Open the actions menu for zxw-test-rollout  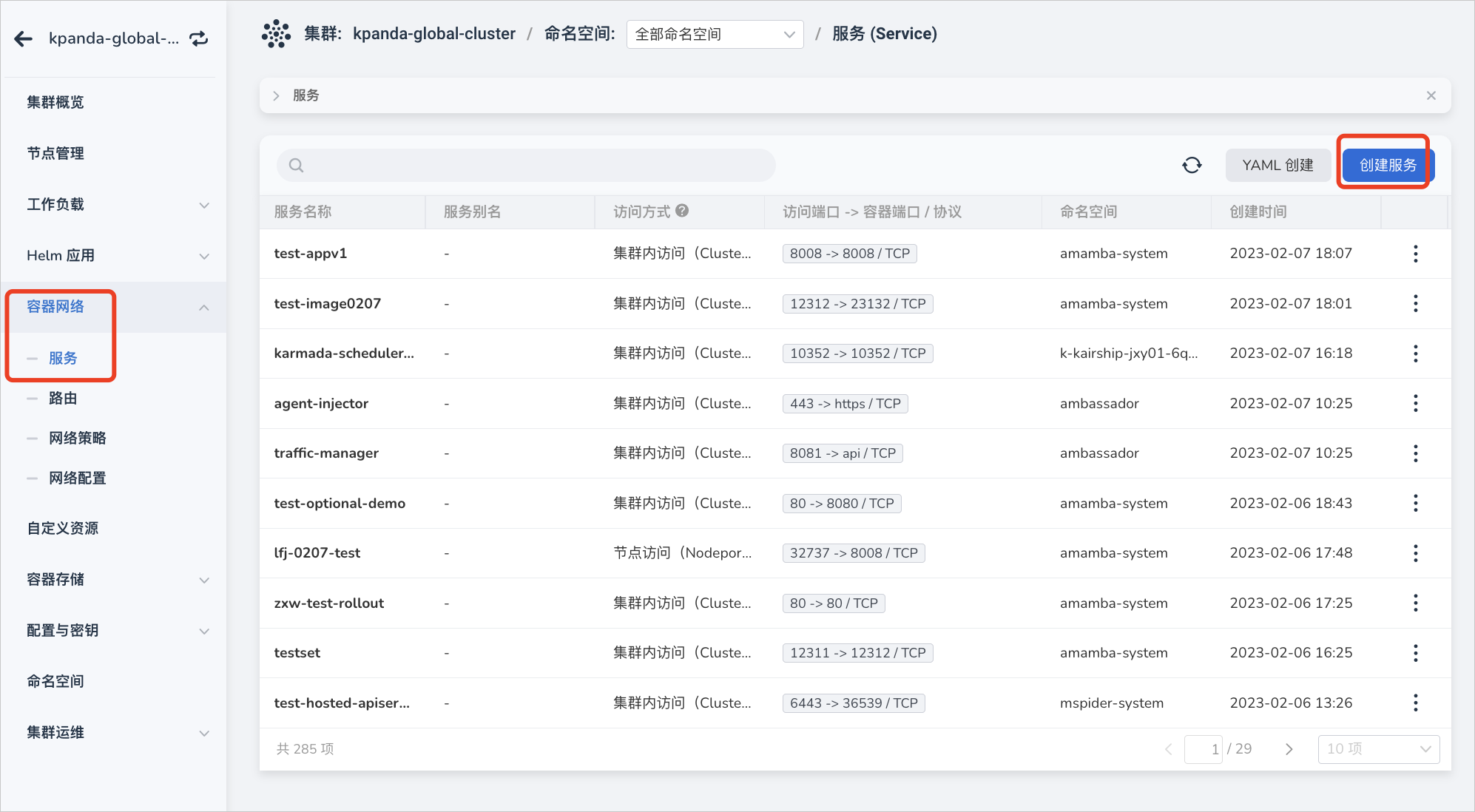click(1415, 603)
